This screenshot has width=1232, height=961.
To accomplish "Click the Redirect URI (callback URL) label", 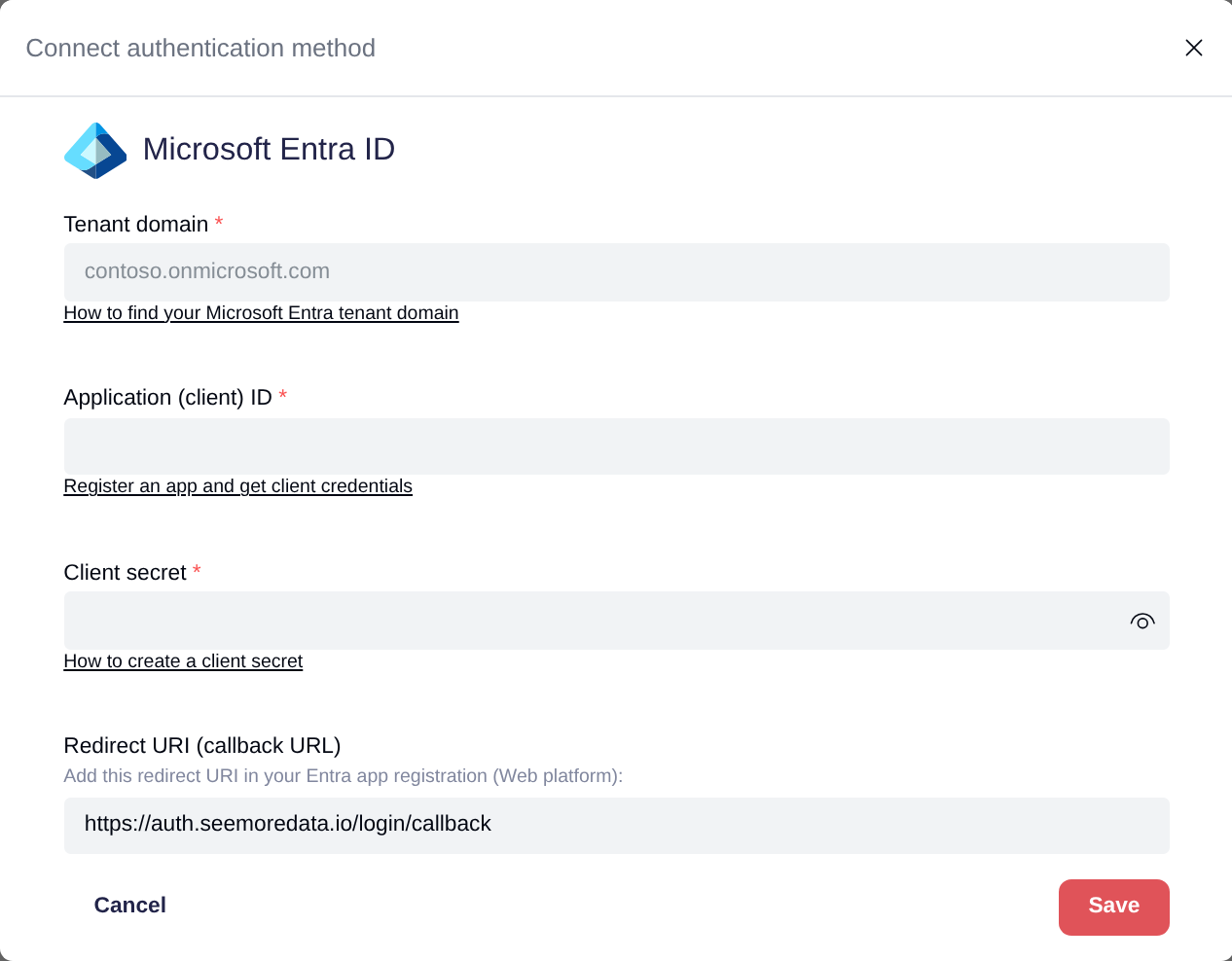I will click(202, 746).
